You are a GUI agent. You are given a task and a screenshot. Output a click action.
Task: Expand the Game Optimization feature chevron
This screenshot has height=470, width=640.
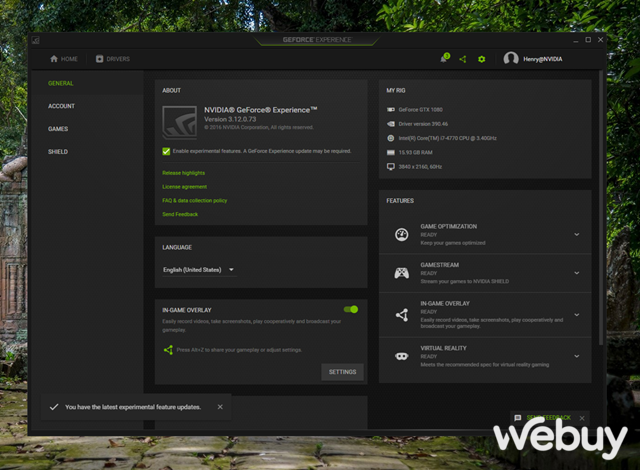point(577,234)
